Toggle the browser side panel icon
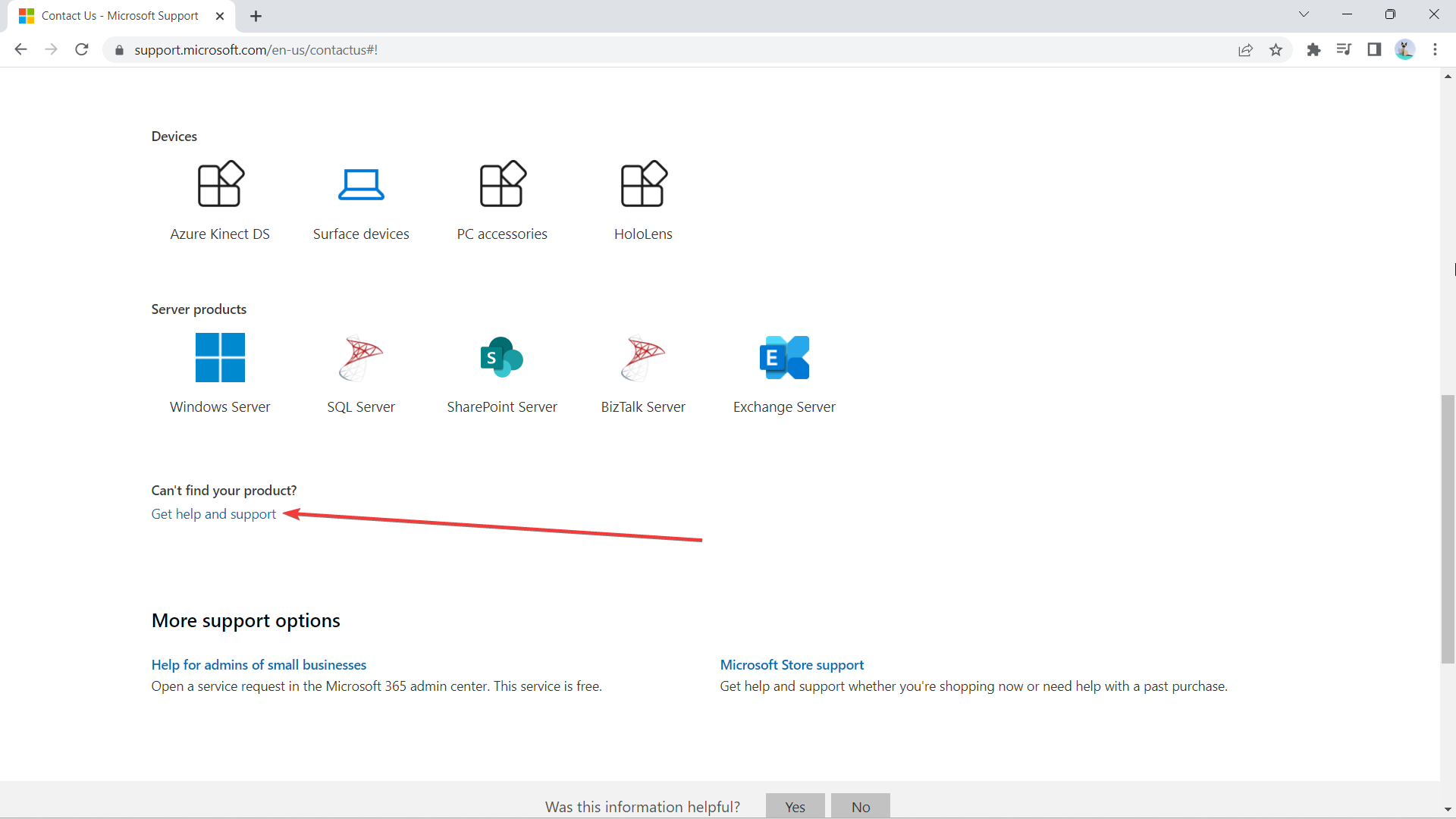The image size is (1456, 819). (1374, 50)
